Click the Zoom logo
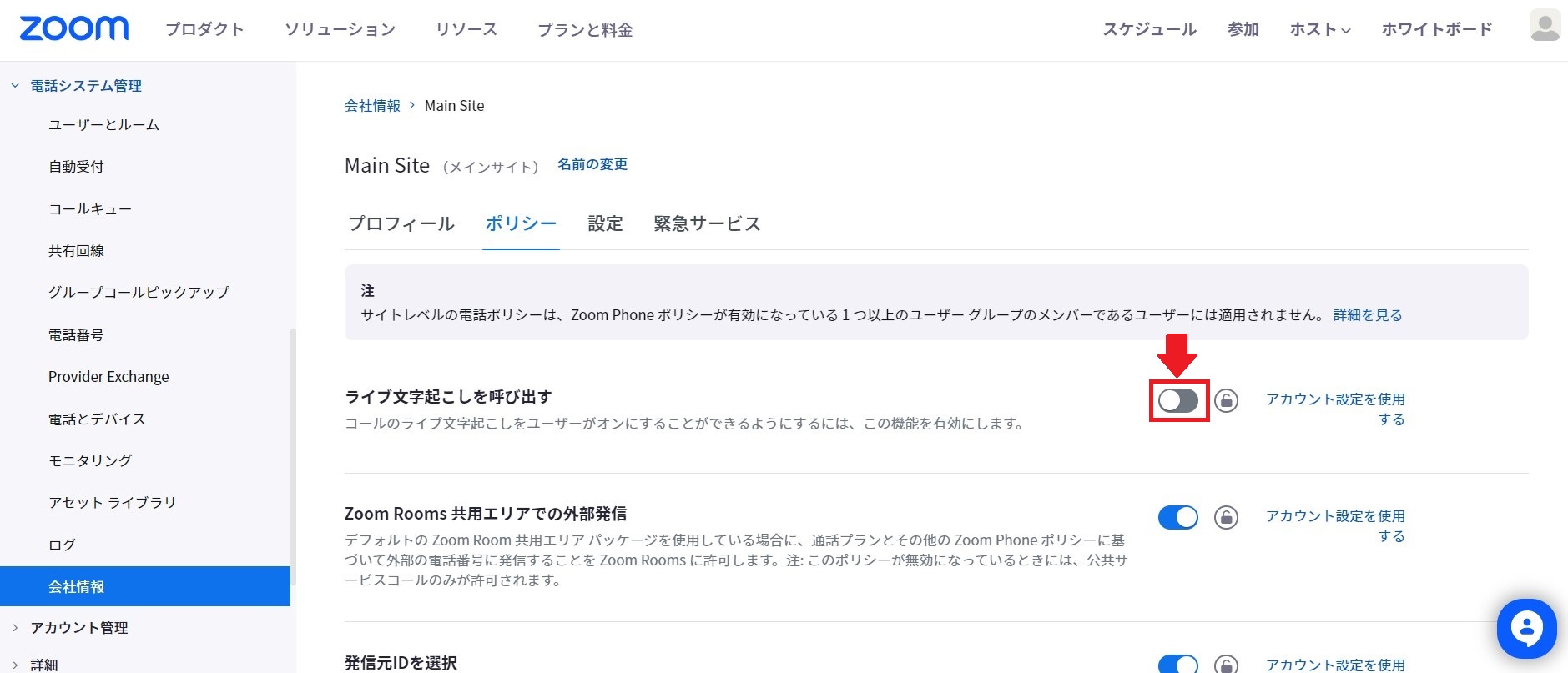 coord(74,29)
